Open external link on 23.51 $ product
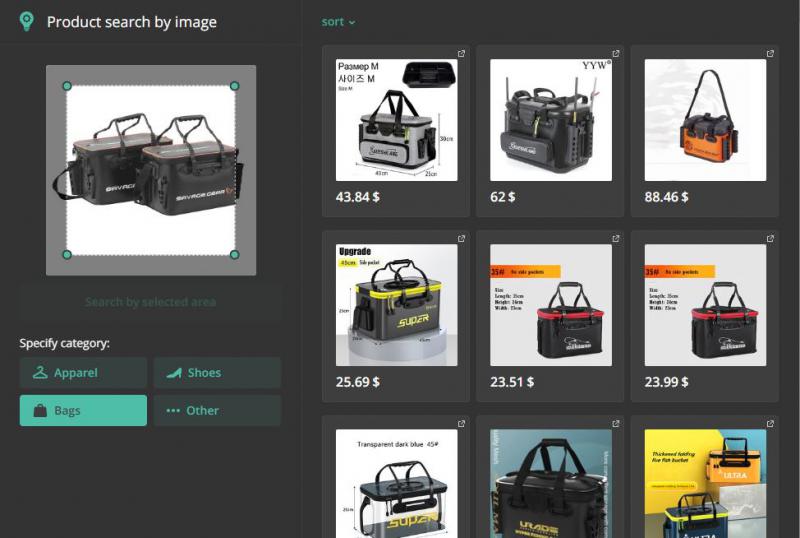Image resolution: width=800 pixels, height=538 pixels. 615,239
